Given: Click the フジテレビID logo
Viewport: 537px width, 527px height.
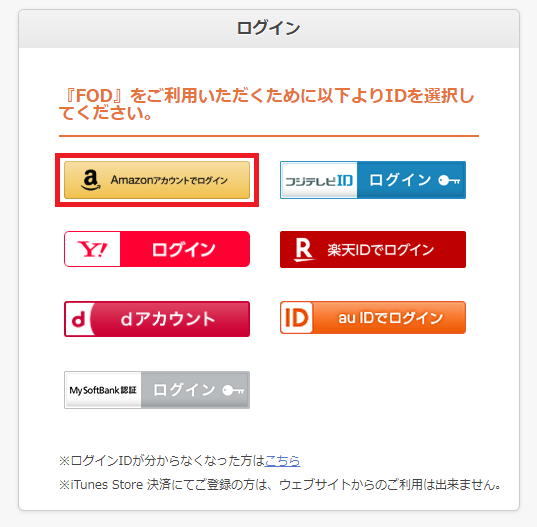Looking at the screenshot, I should point(319,180).
